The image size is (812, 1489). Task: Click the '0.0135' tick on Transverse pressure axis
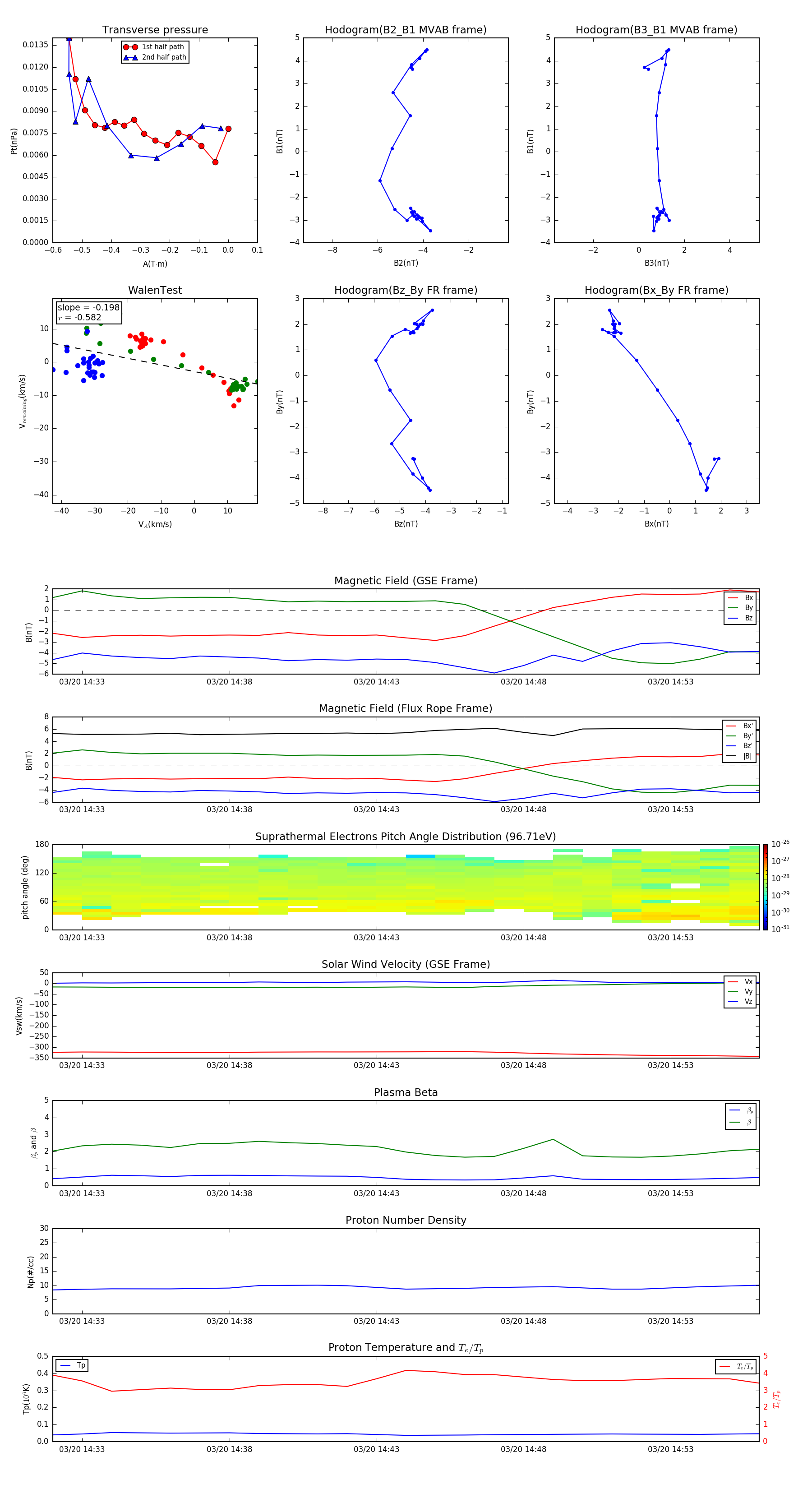click(x=35, y=45)
